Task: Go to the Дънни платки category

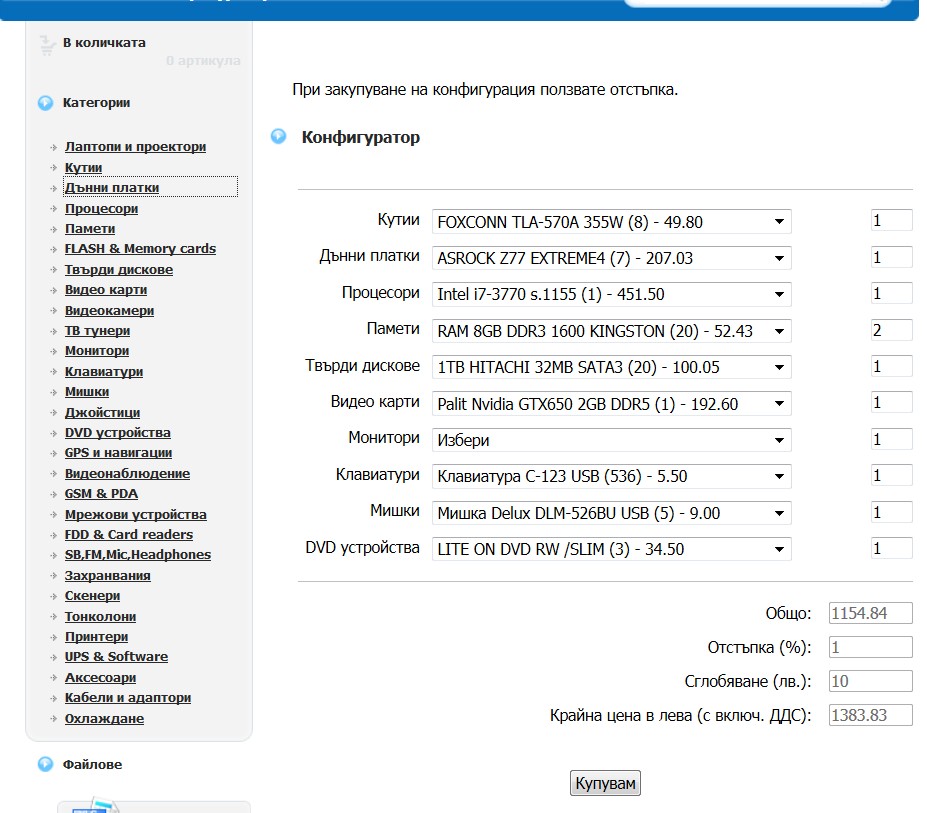Action: point(112,188)
